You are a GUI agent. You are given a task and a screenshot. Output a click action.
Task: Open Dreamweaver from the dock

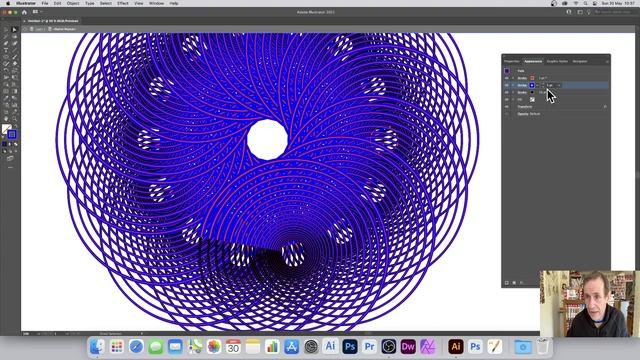(408, 347)
